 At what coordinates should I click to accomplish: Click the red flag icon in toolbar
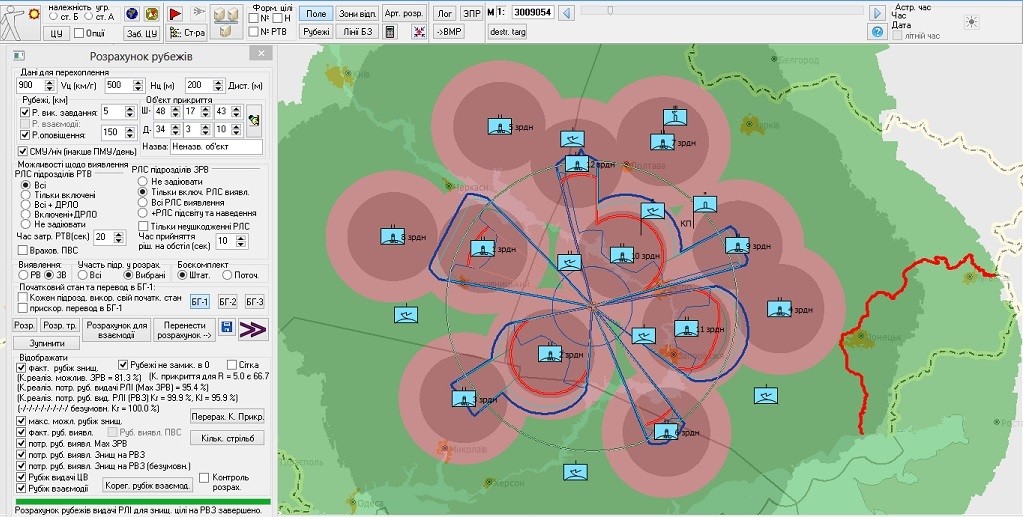click(x=175, y=14)
